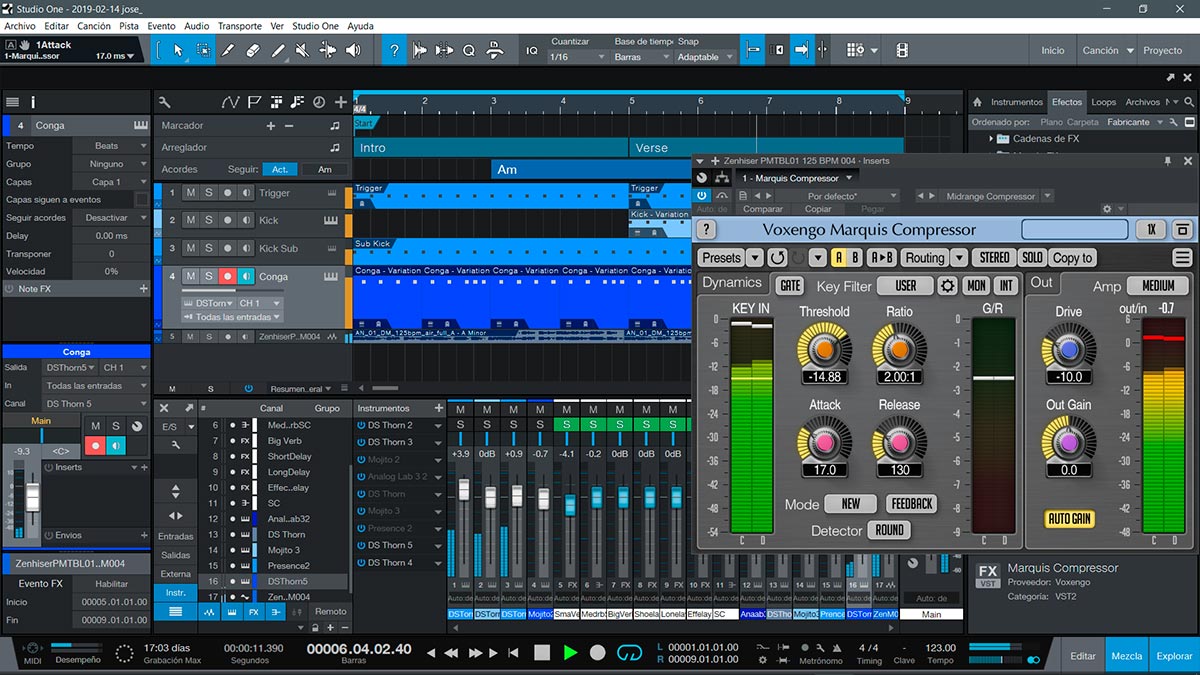Viewport: 1200px width, 675px height.
Task: Open the Tempo Beats dropdown in inspector
Action: coord(111,146)
